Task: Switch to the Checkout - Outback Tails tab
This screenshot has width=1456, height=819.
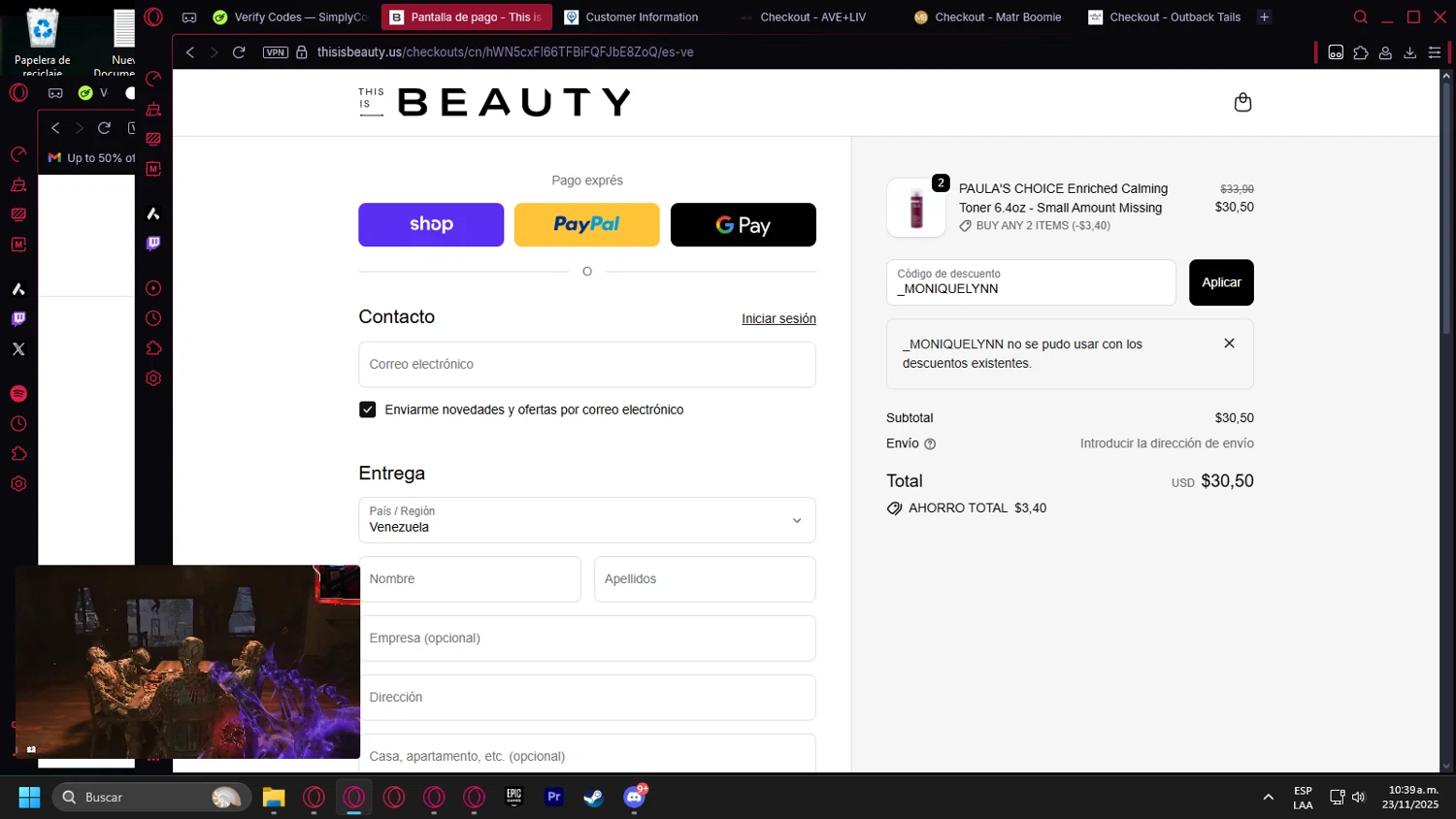Action: click(1165, 17)
